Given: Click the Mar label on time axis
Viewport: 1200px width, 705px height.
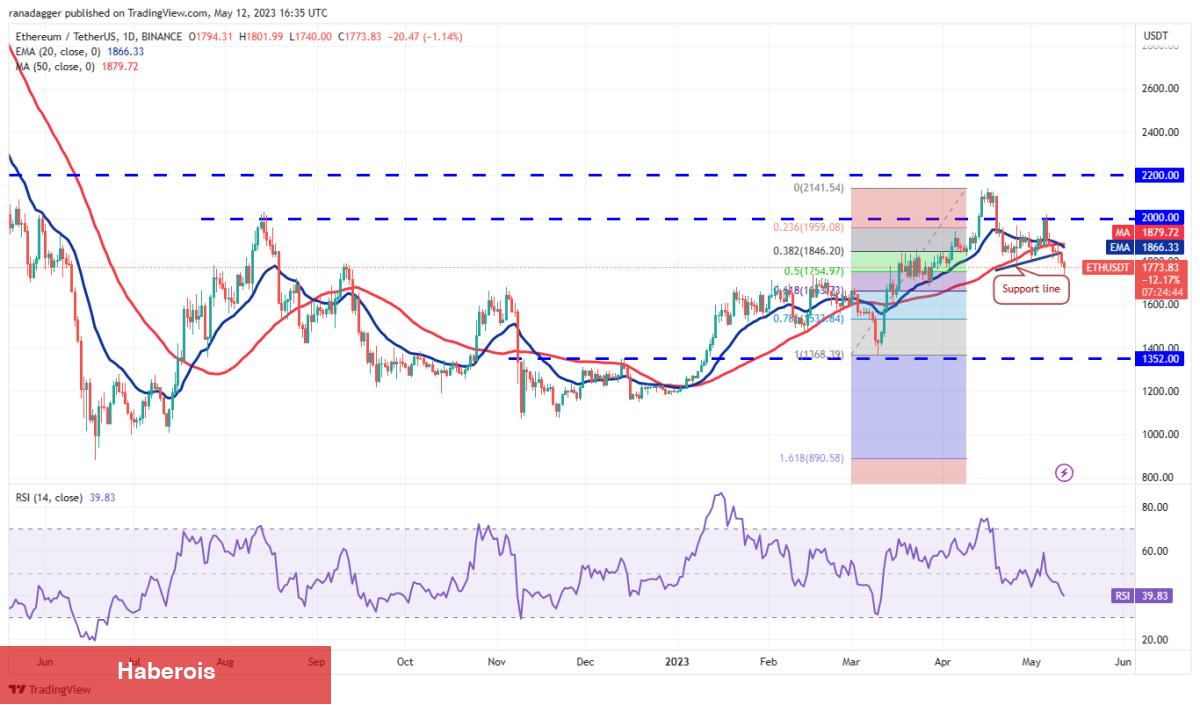Looking at the screenshot, I should [851, 662].
